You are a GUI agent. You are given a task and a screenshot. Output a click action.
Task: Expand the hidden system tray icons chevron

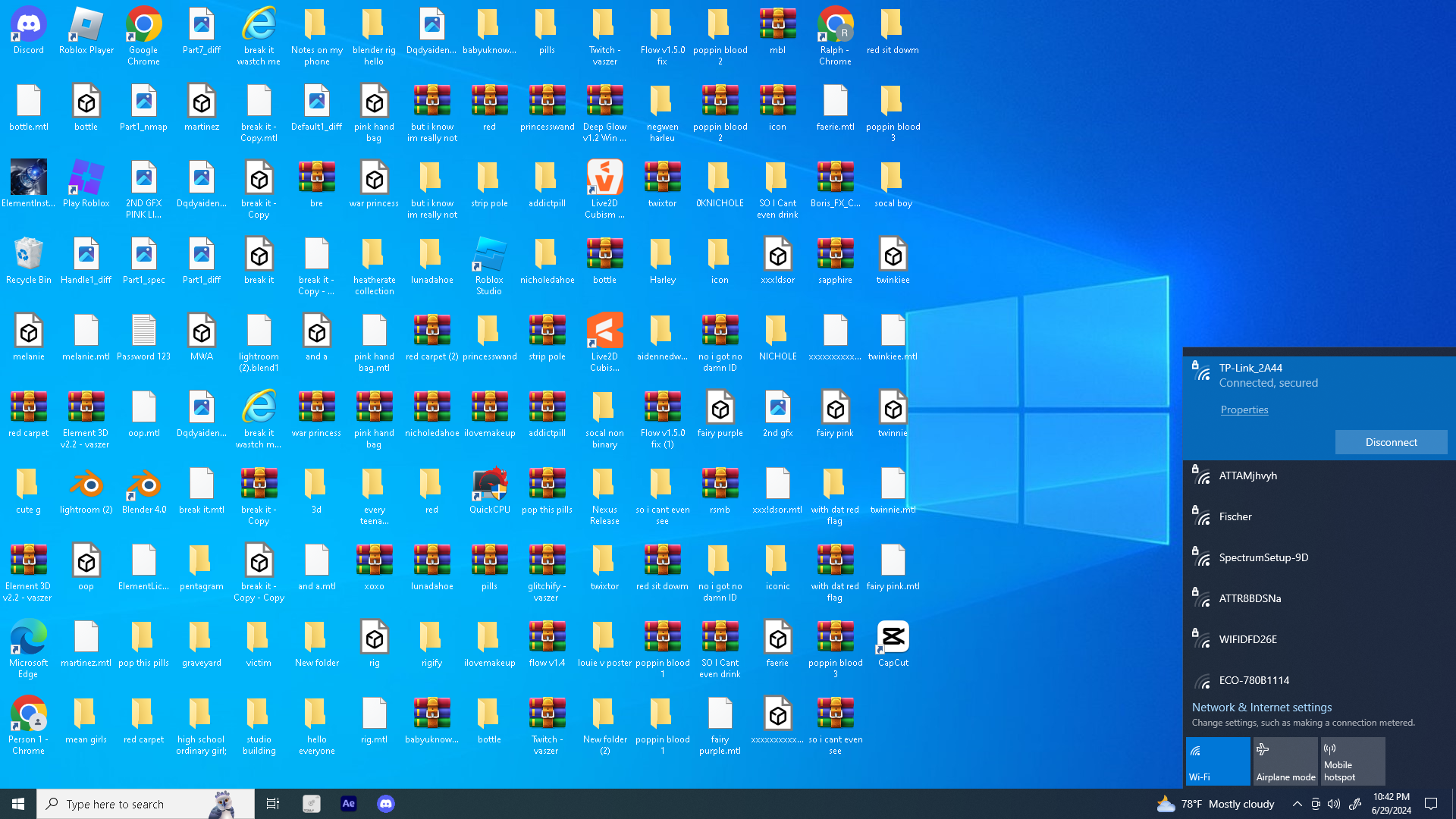coord(1298,804)
